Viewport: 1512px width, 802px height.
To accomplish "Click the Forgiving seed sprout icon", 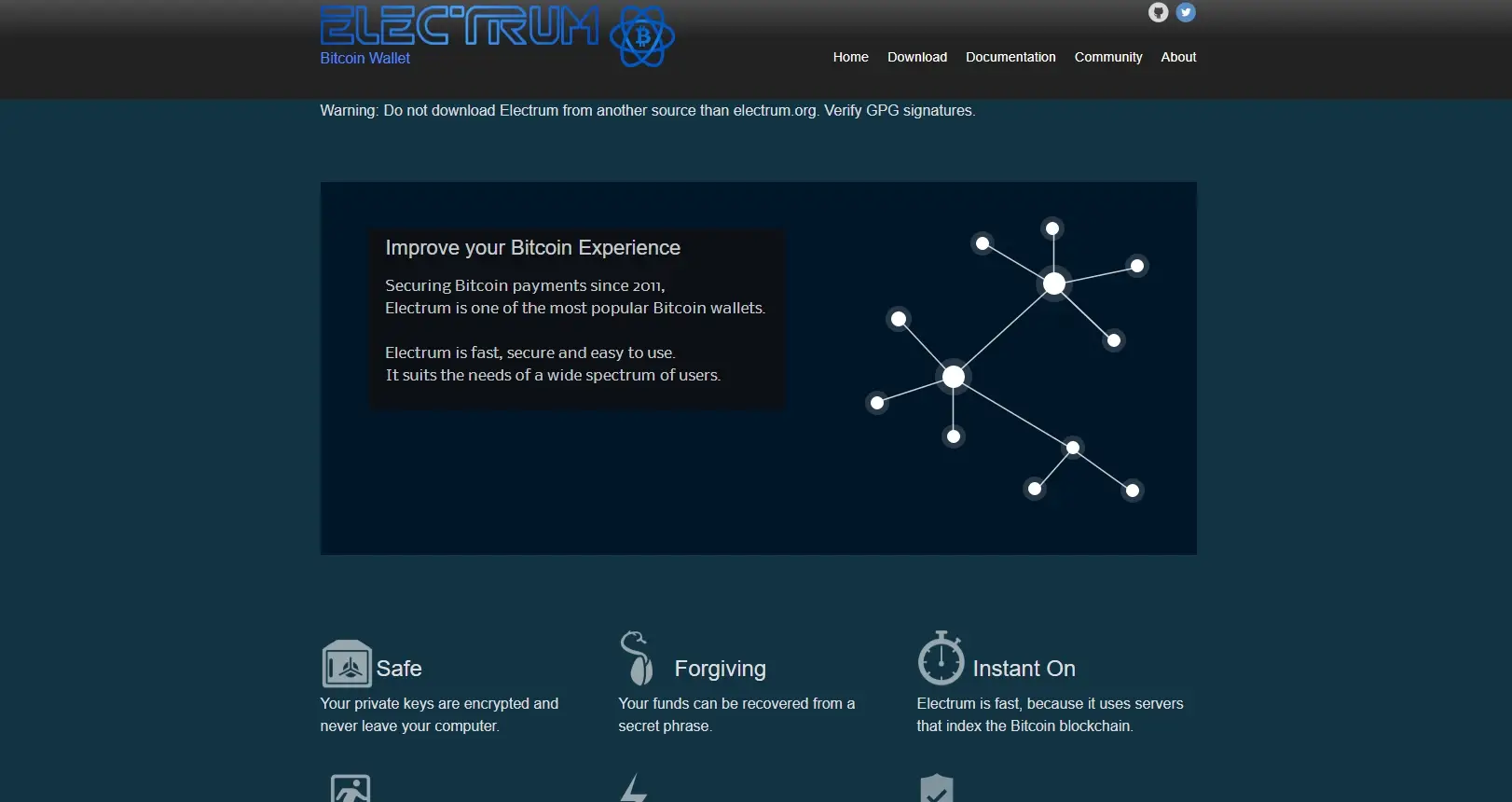I will 636,658.
